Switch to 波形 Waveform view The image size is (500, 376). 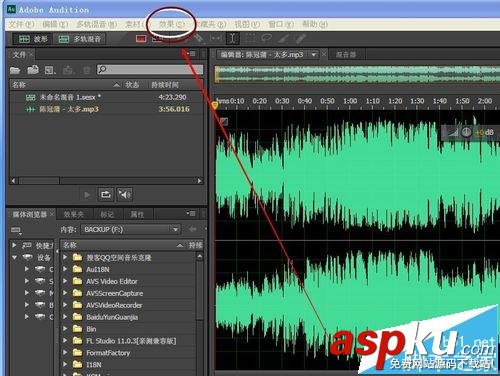[33, 39]
